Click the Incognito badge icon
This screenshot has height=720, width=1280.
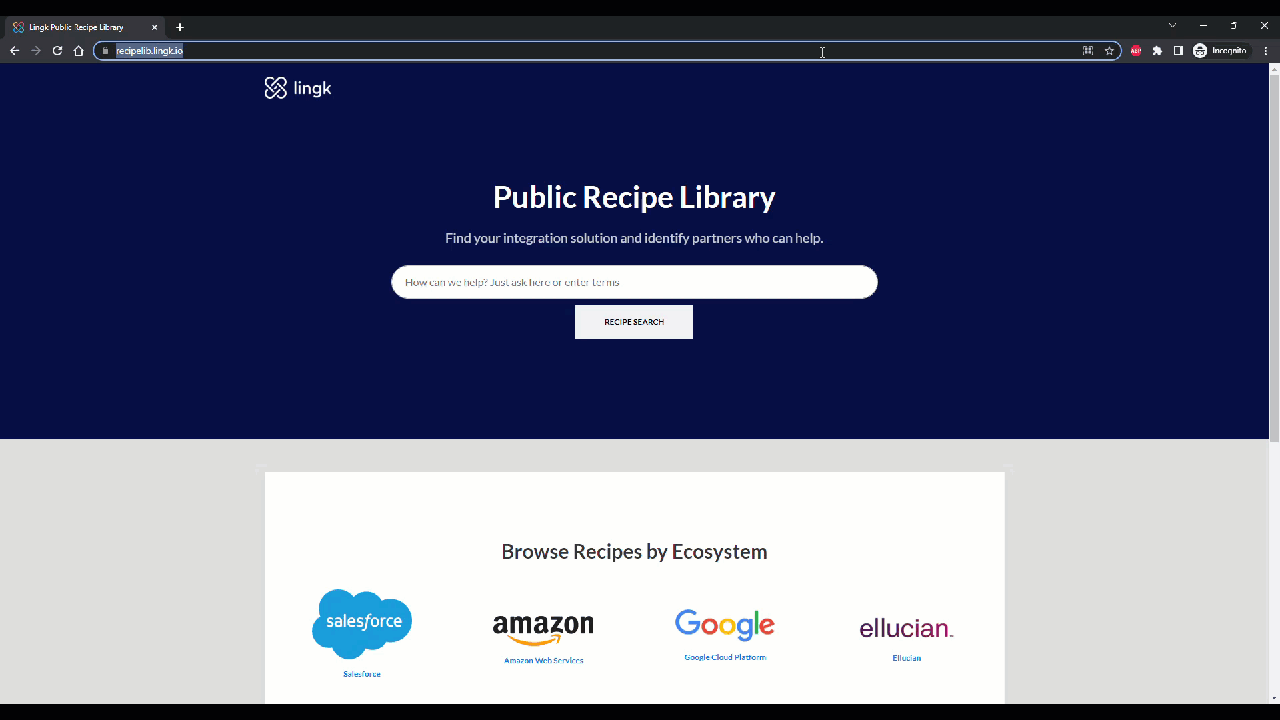[1199, 50]
